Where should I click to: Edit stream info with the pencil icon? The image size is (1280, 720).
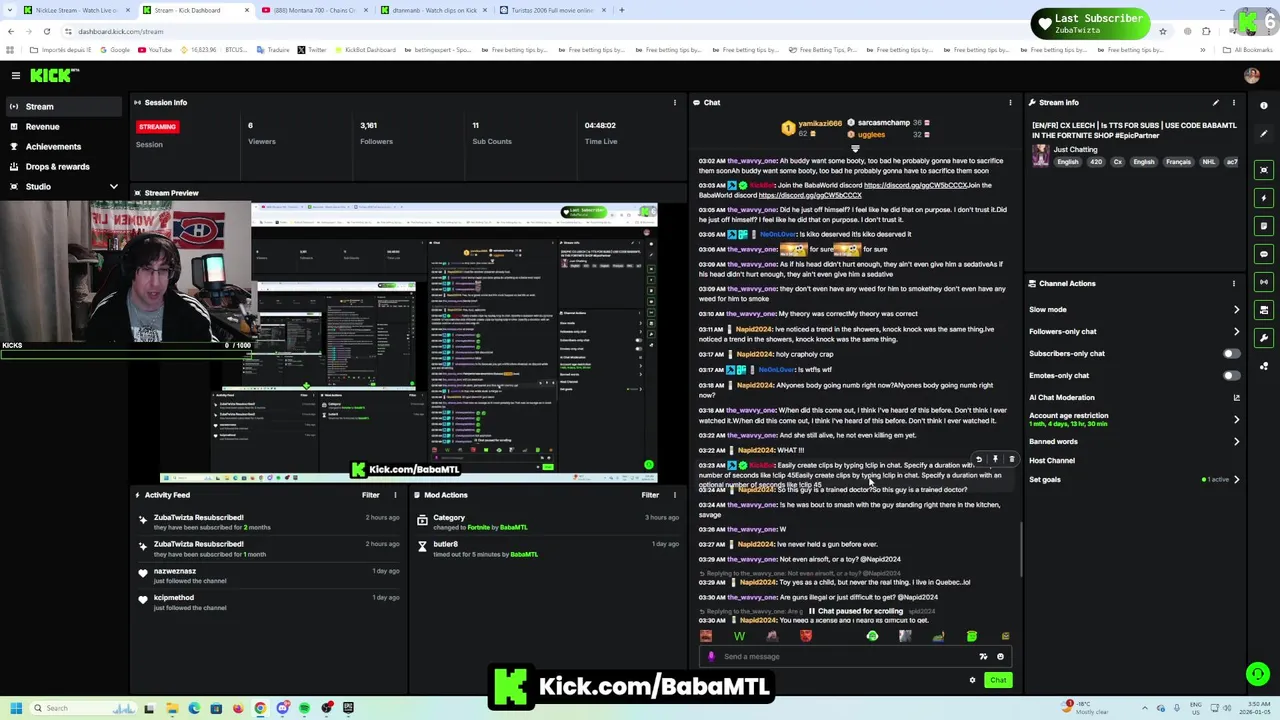click(1216, 102)
